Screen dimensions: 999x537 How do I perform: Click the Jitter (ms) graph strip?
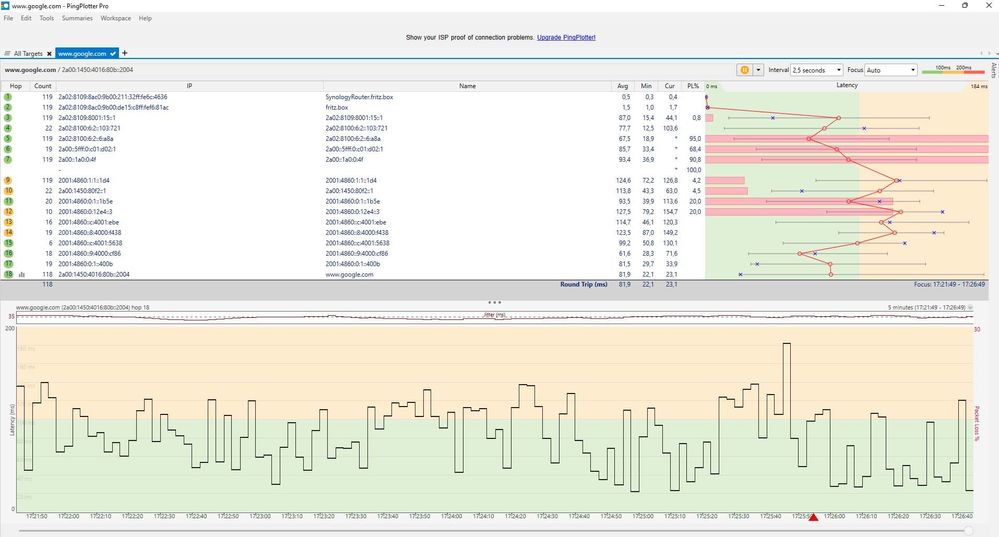click(494, 317)
